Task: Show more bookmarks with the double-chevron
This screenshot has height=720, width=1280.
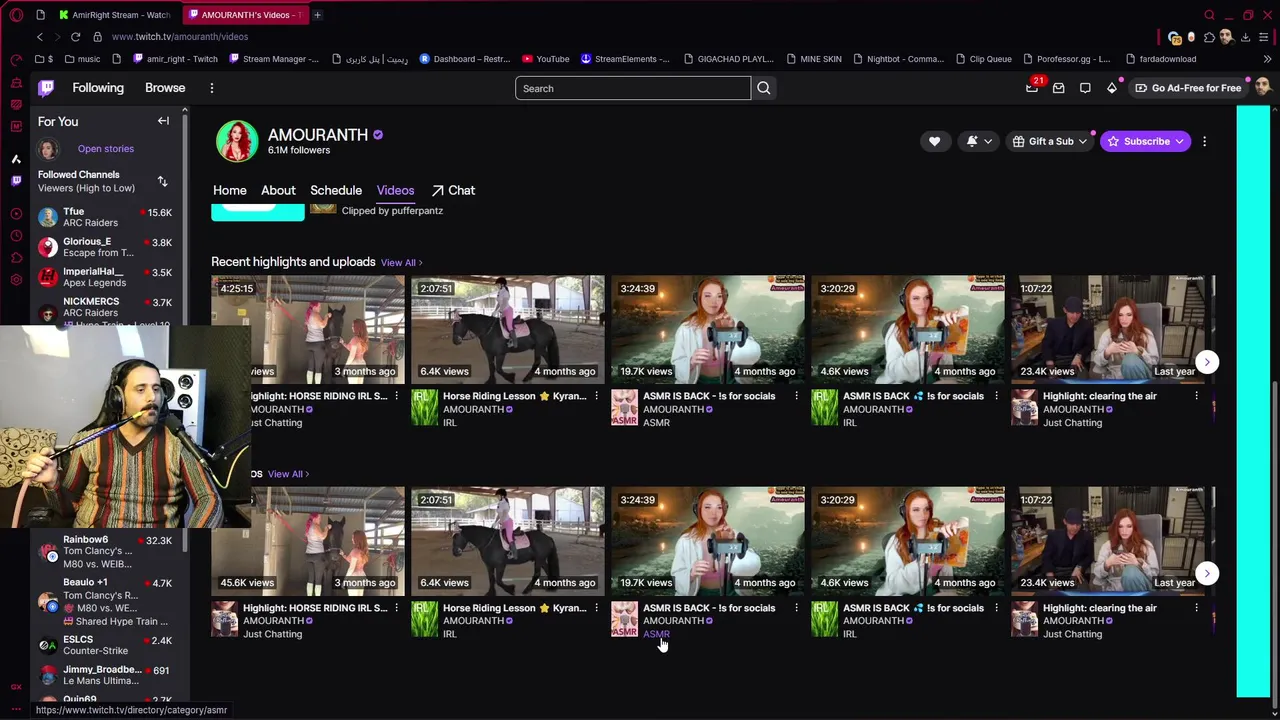Action: [1267, 59]
